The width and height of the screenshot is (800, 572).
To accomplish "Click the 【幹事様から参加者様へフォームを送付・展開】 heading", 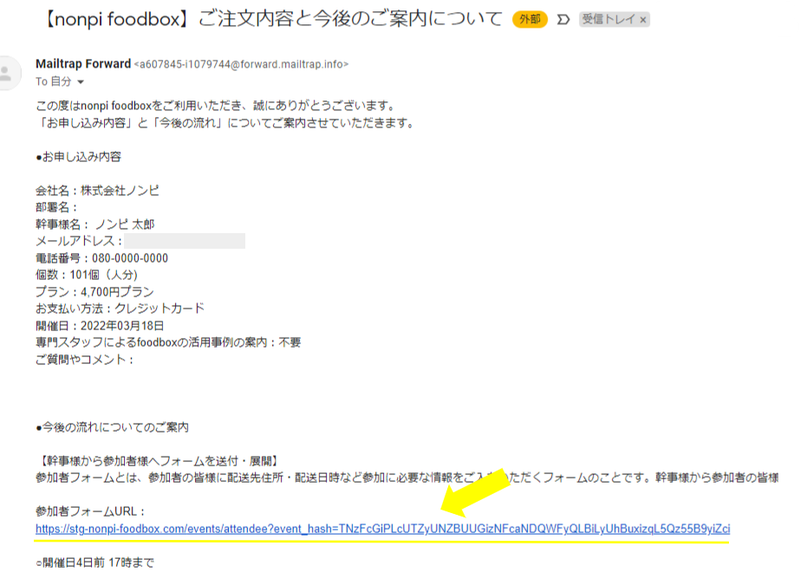I will [158, 461].
